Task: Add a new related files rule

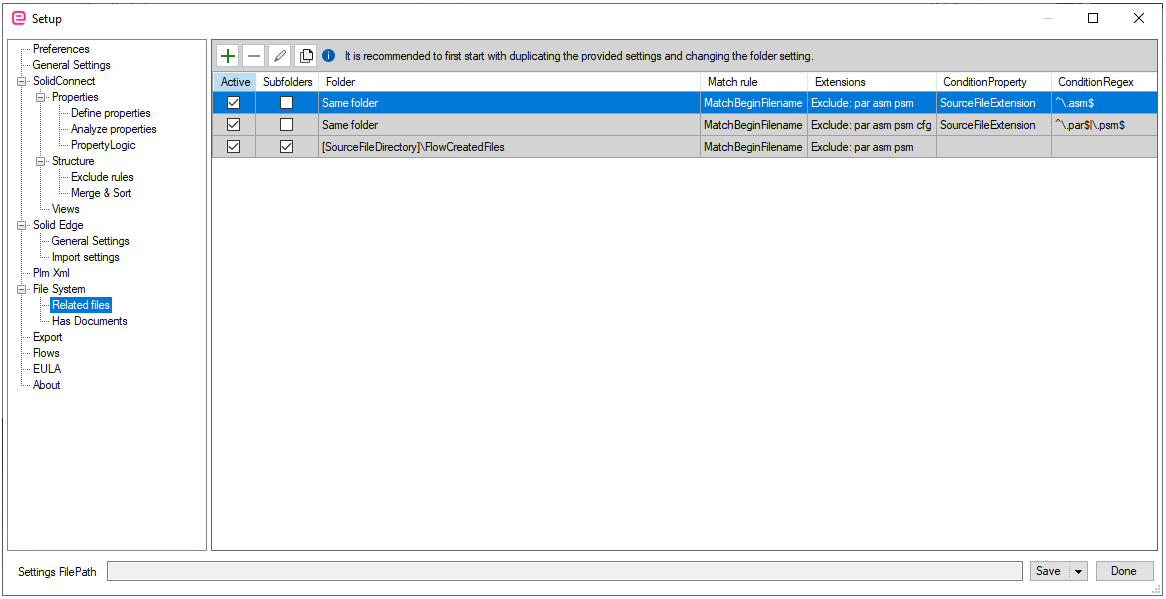Action: click(228, 56)
